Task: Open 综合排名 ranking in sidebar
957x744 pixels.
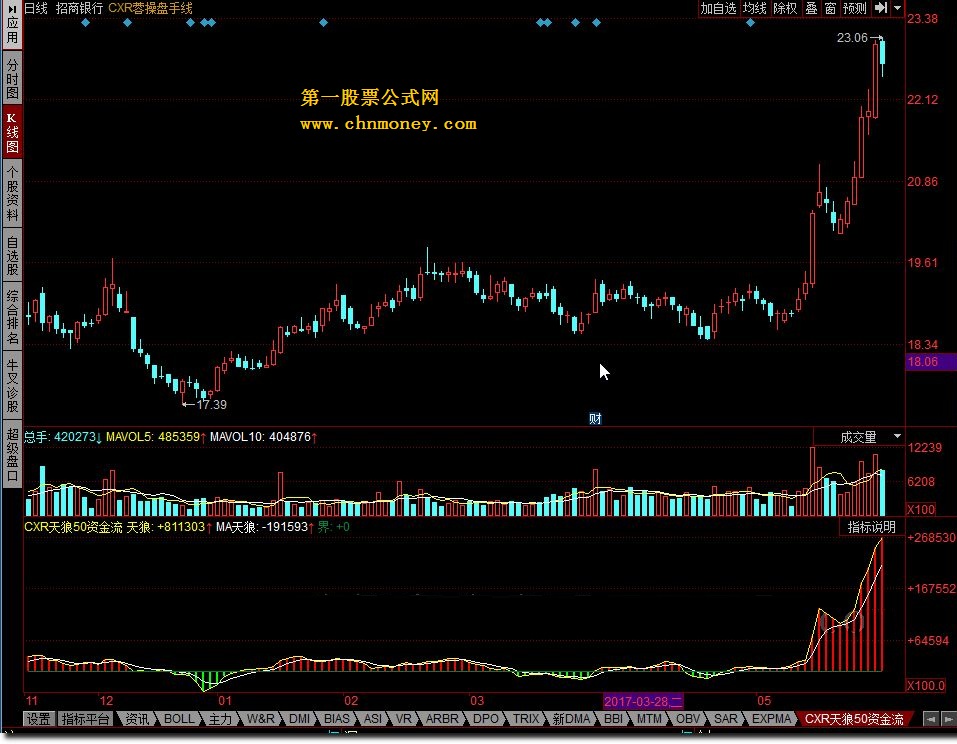Action: [x=12, y=316]
